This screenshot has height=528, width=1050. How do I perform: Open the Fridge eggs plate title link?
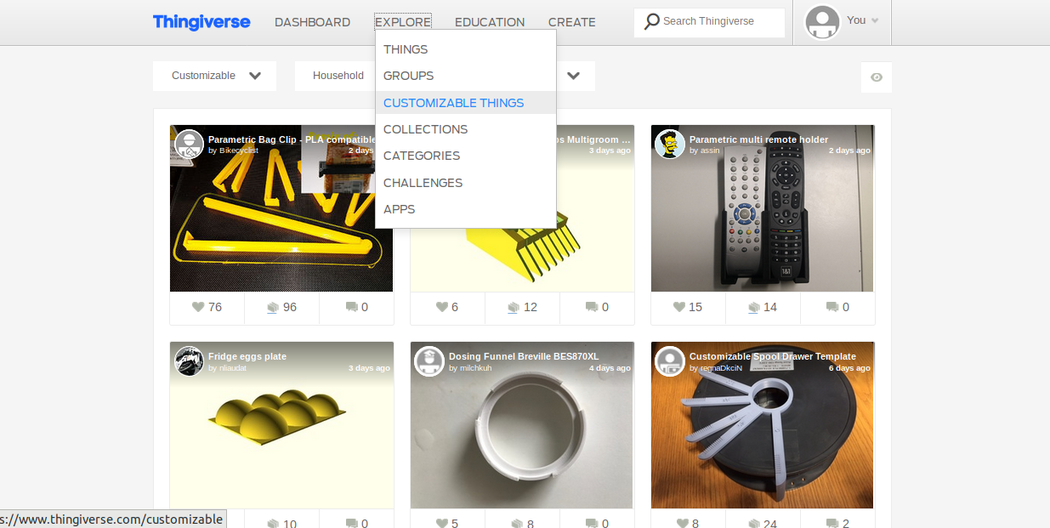pyautogui.click(x=247, y=356)
